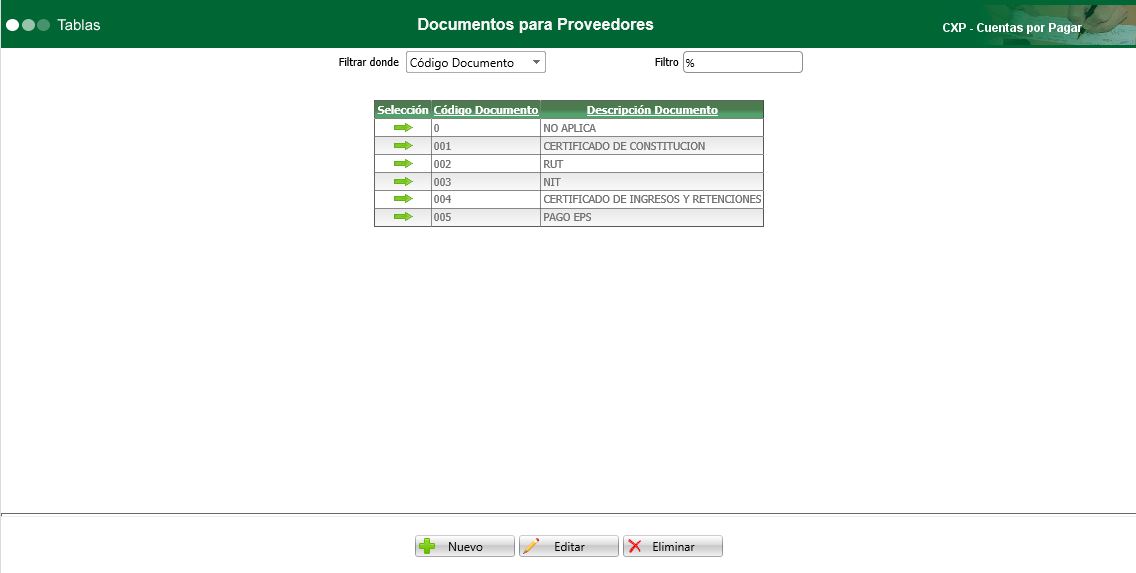Select the green arrow for NIT row
The height and width of the screenshot is (573, 1136).
click(x=403, y=181)
